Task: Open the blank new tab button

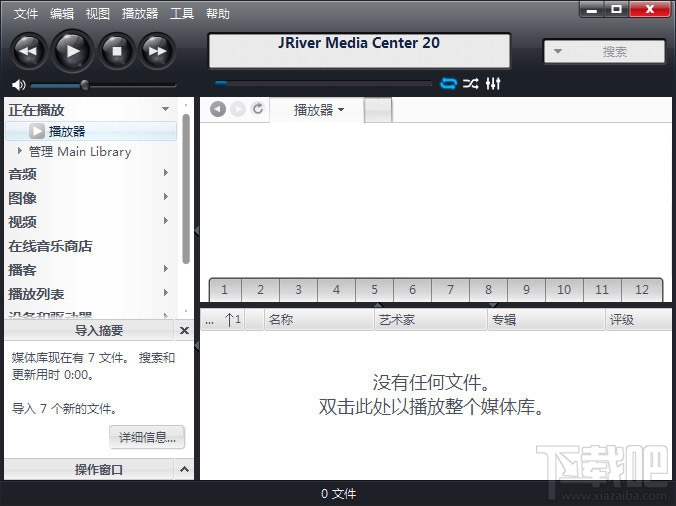Action: 378,110
